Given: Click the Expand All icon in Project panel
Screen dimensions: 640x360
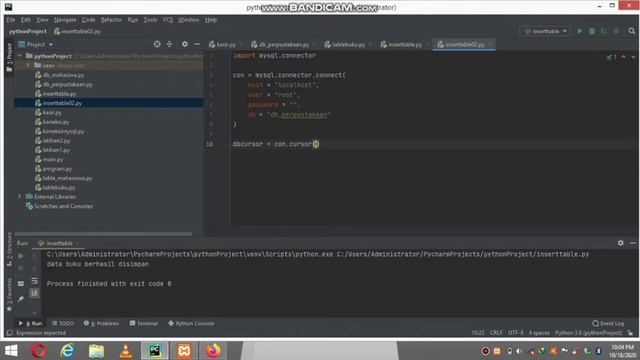Looking at the screenshot, I should [169, 44].
